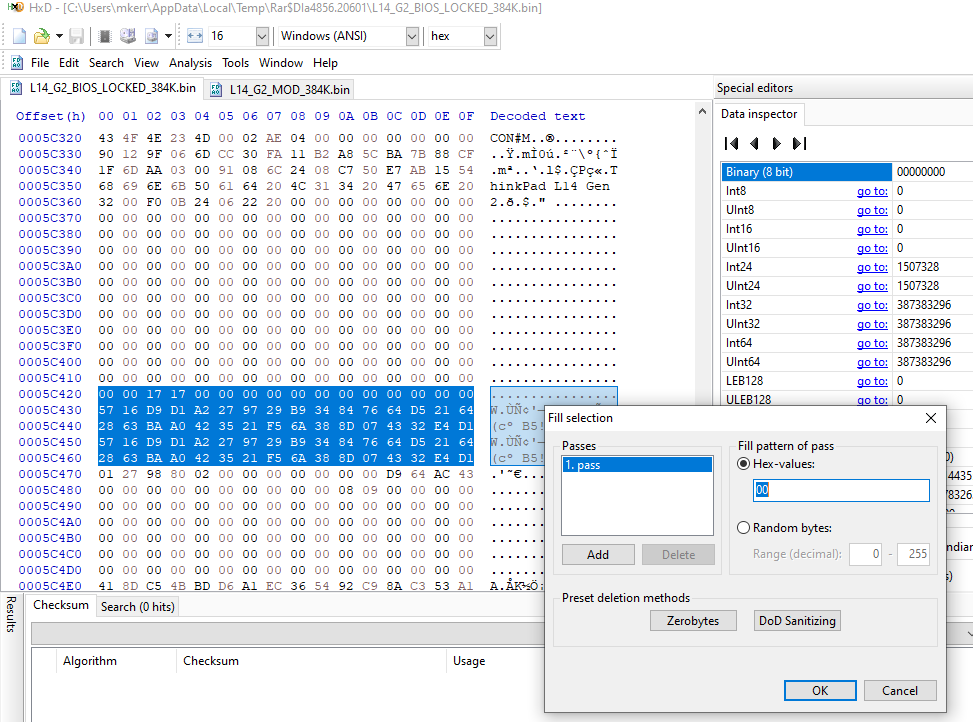The height and width of the screenshot is (722, 973).
Task: Click the Open file folder icon
Action: pyautogui.click(x=42, y=36)
